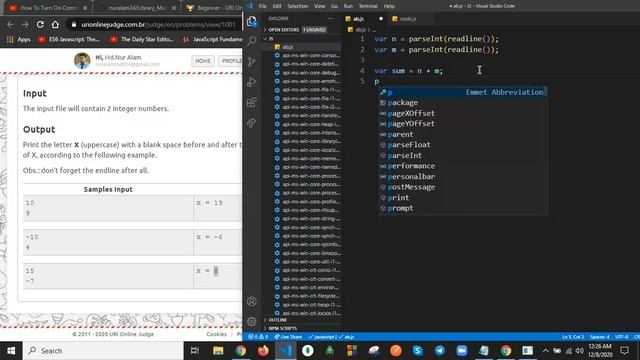Open the Source Control view

point(252,61)
